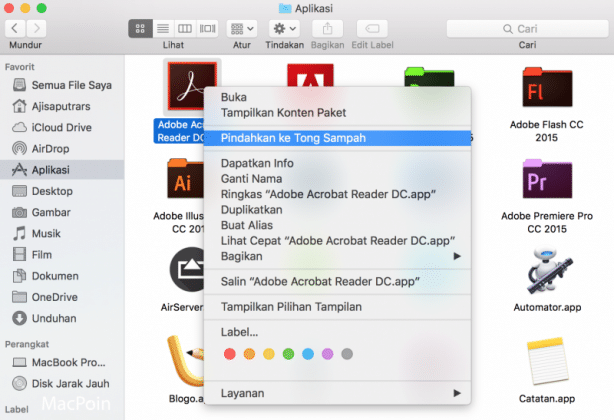614x420 pixels.
Task: Open Dokumen in sidebar
Action: (x=62, y=276)
